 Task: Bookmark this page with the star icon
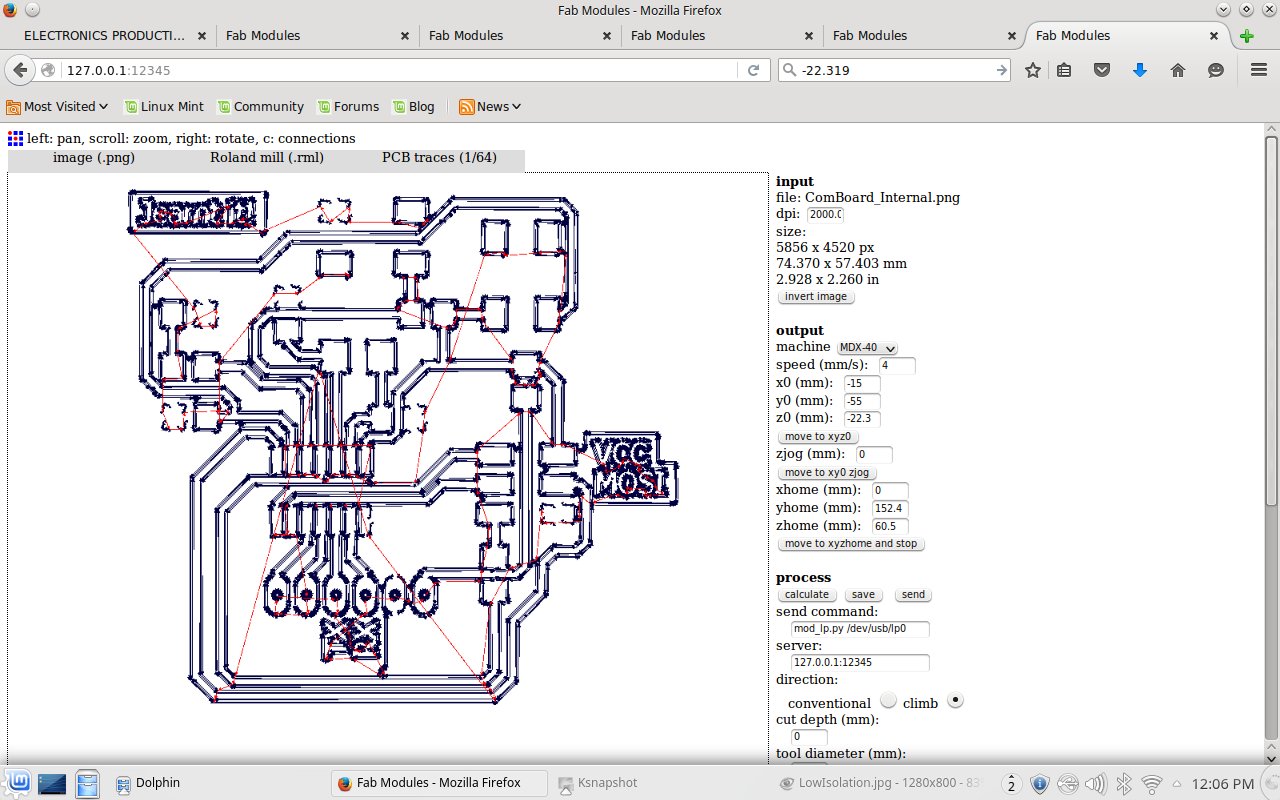point(1033,70)
